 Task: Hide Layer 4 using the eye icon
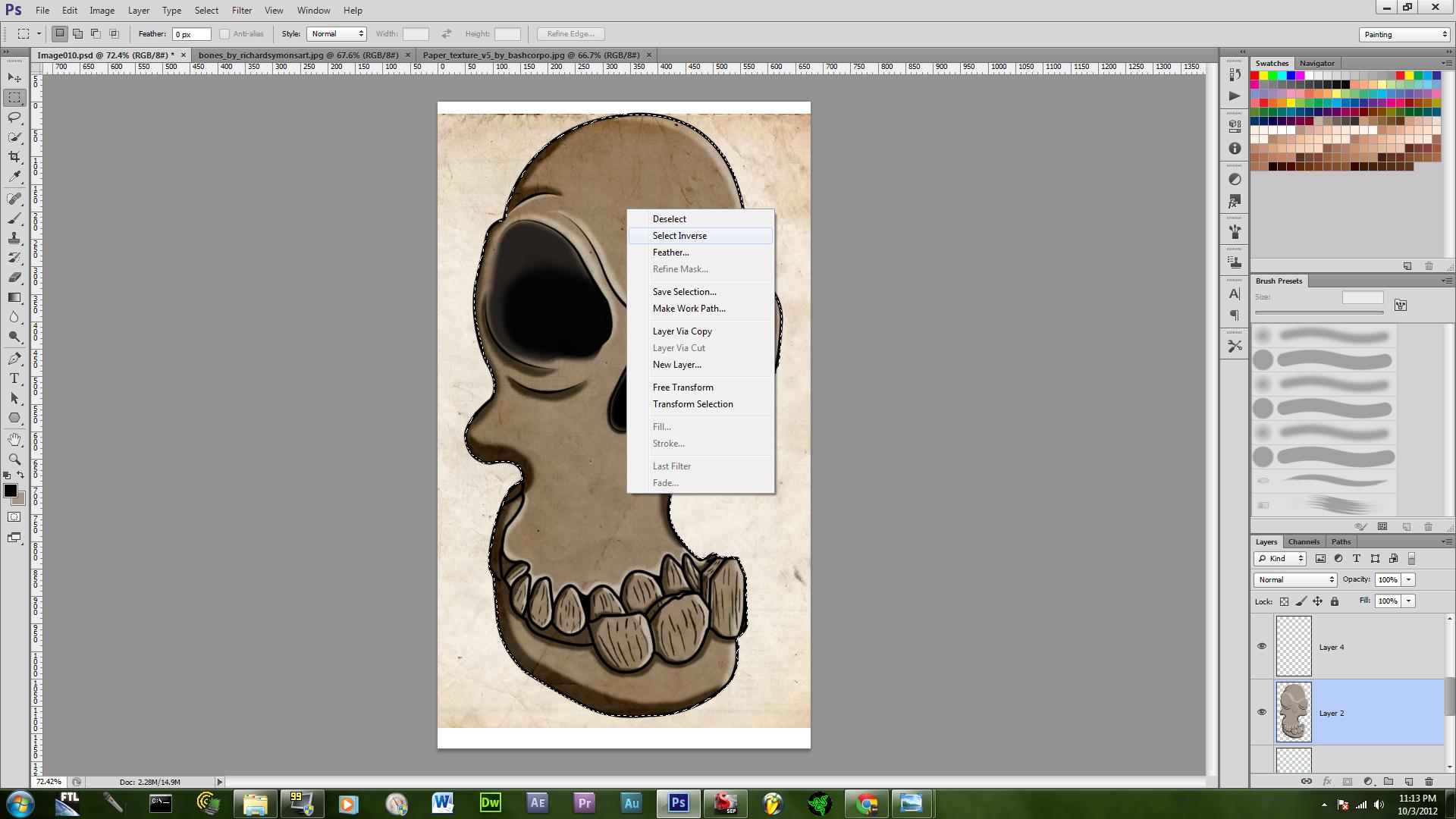(1262, 646)
